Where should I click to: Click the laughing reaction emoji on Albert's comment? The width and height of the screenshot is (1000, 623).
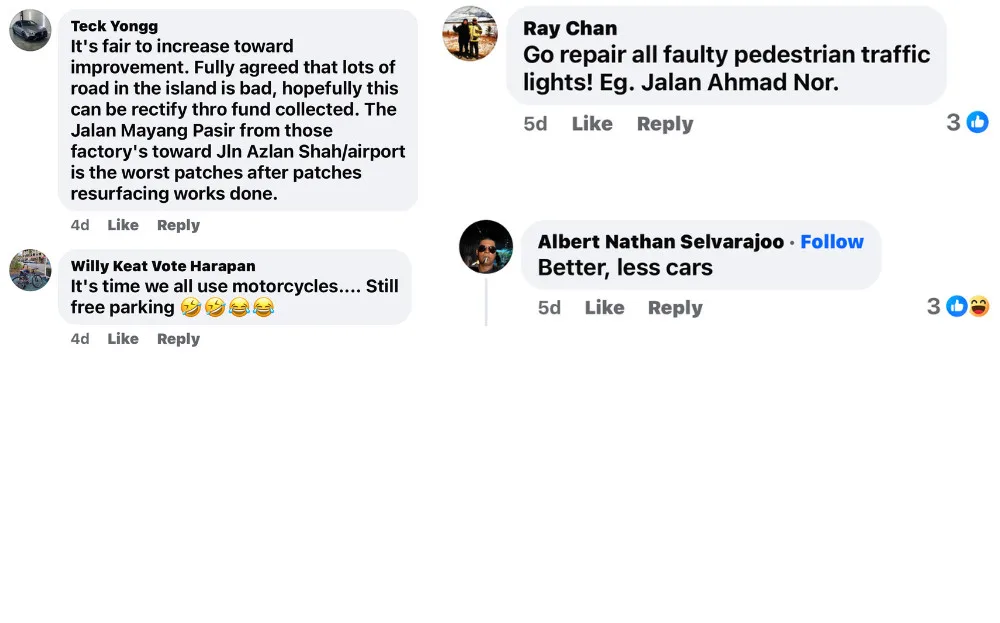tap(979, 306)
